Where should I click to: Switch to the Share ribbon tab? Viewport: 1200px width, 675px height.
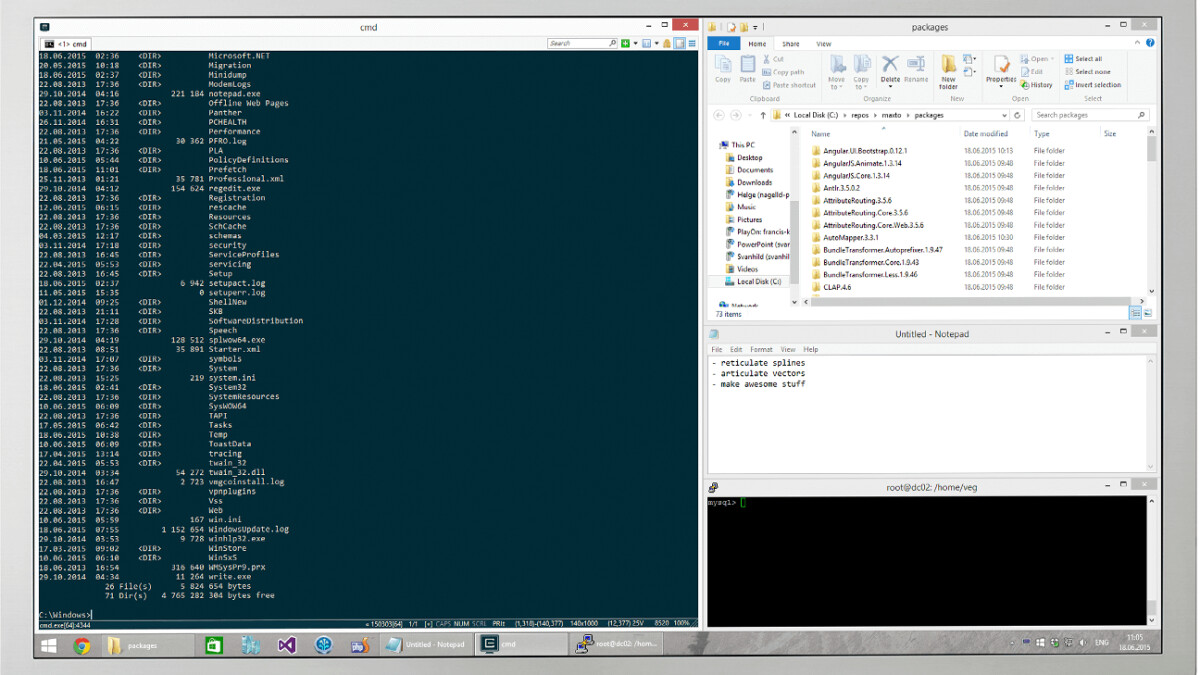(x=790, y=43)
